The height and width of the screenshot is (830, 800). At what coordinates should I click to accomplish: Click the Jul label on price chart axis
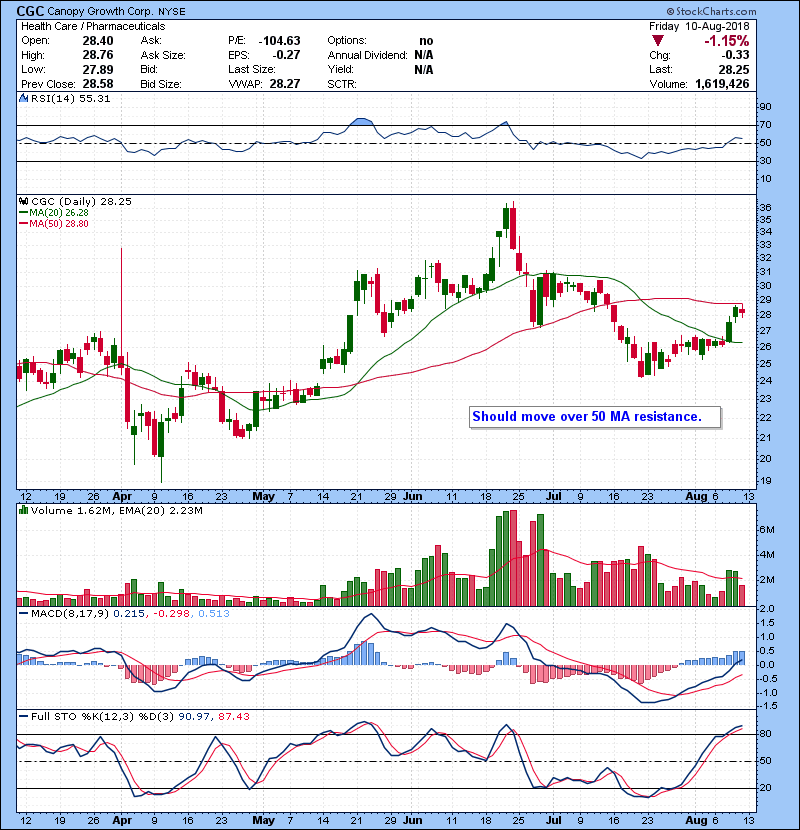point(553,497)
